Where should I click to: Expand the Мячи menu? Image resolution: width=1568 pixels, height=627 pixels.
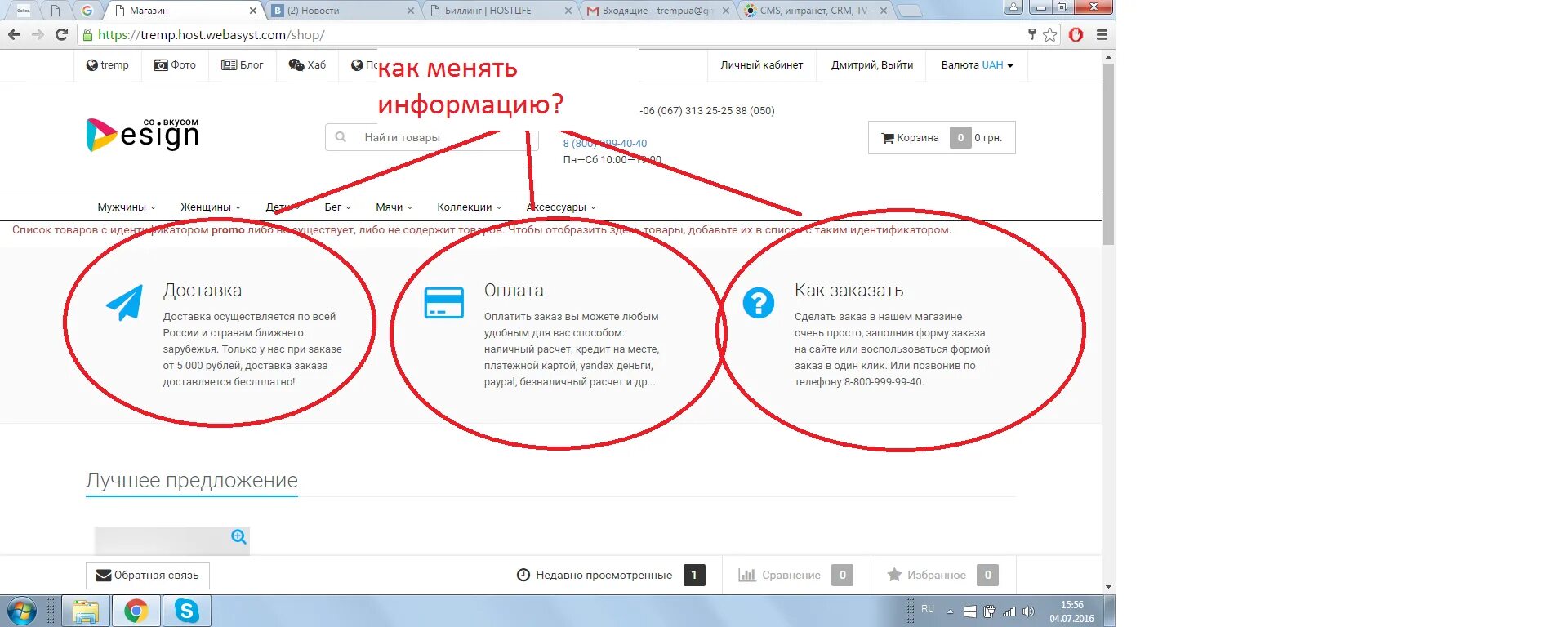click(394, 207)
